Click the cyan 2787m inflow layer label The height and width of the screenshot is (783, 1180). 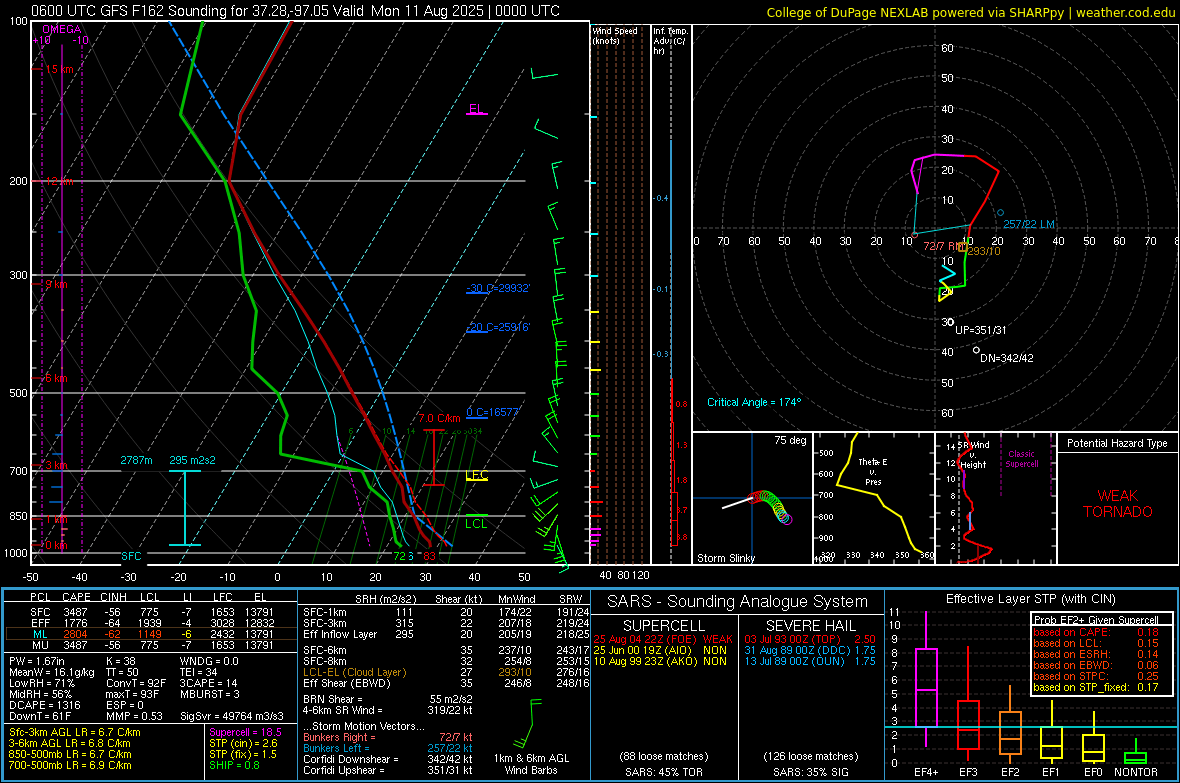click(x=136, y=460)
